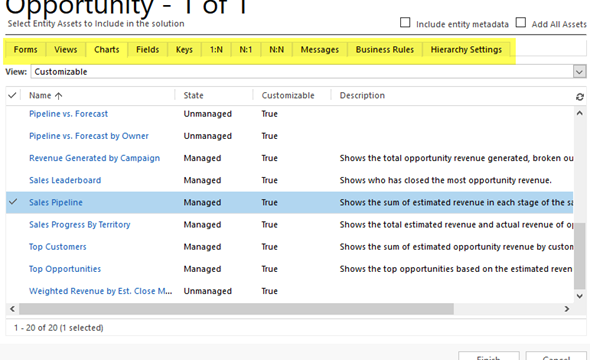Click the horizontal scroll left arrow
590x360 pixels.
12,309
